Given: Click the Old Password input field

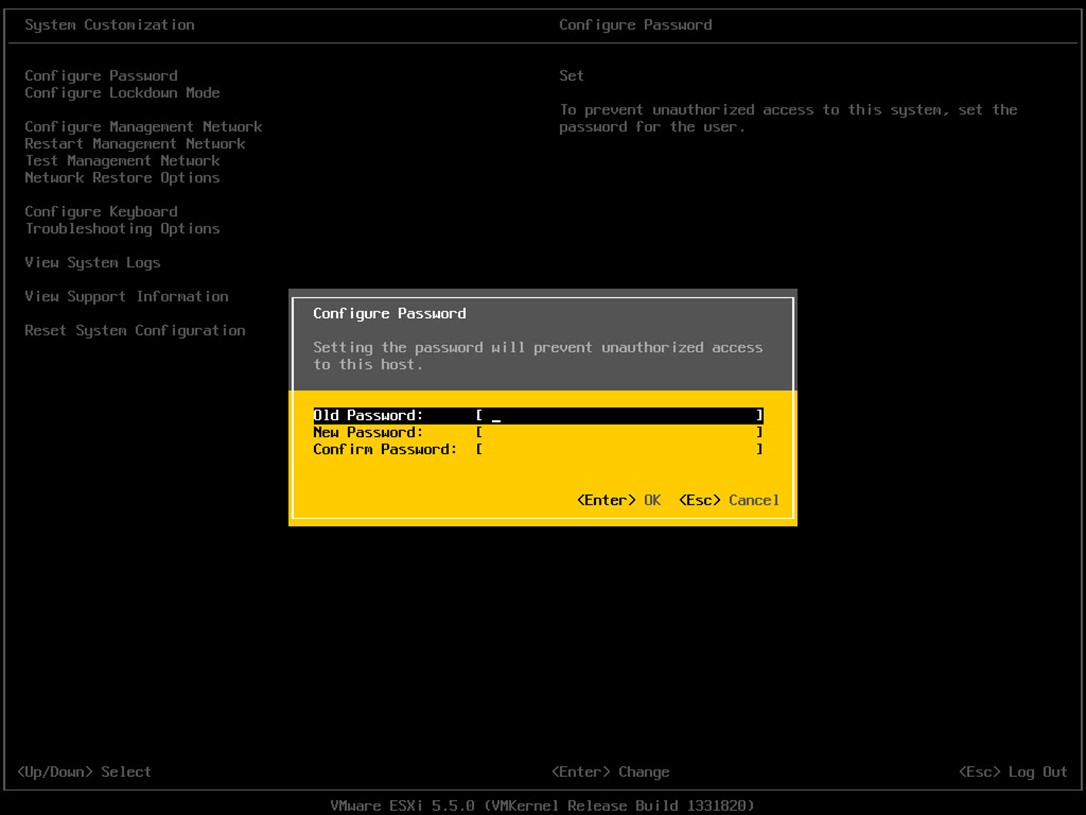Looking at the screenshot, I should pos(619,416).
